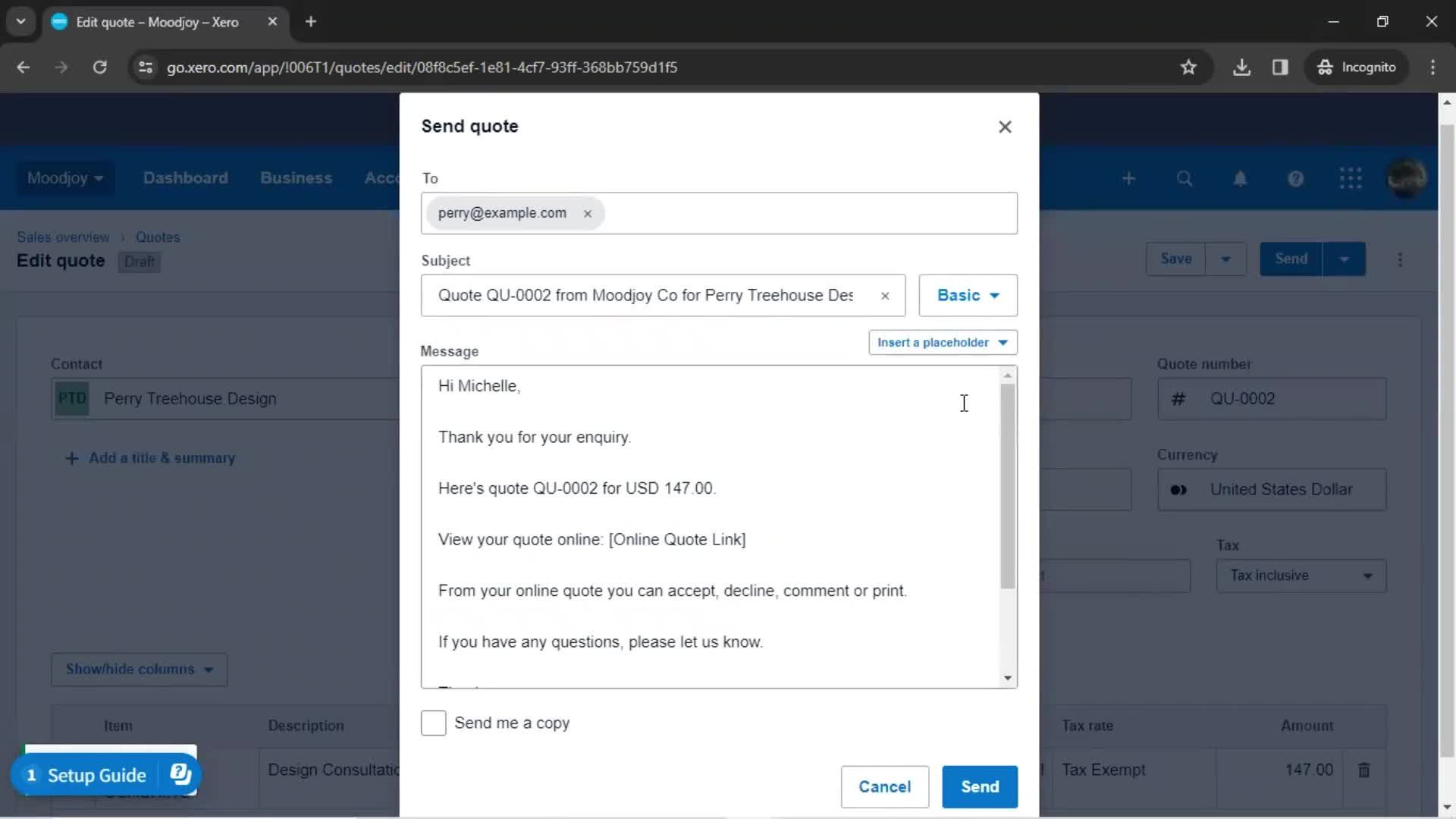Click the message scroll down arrow

click(1008, 678)
